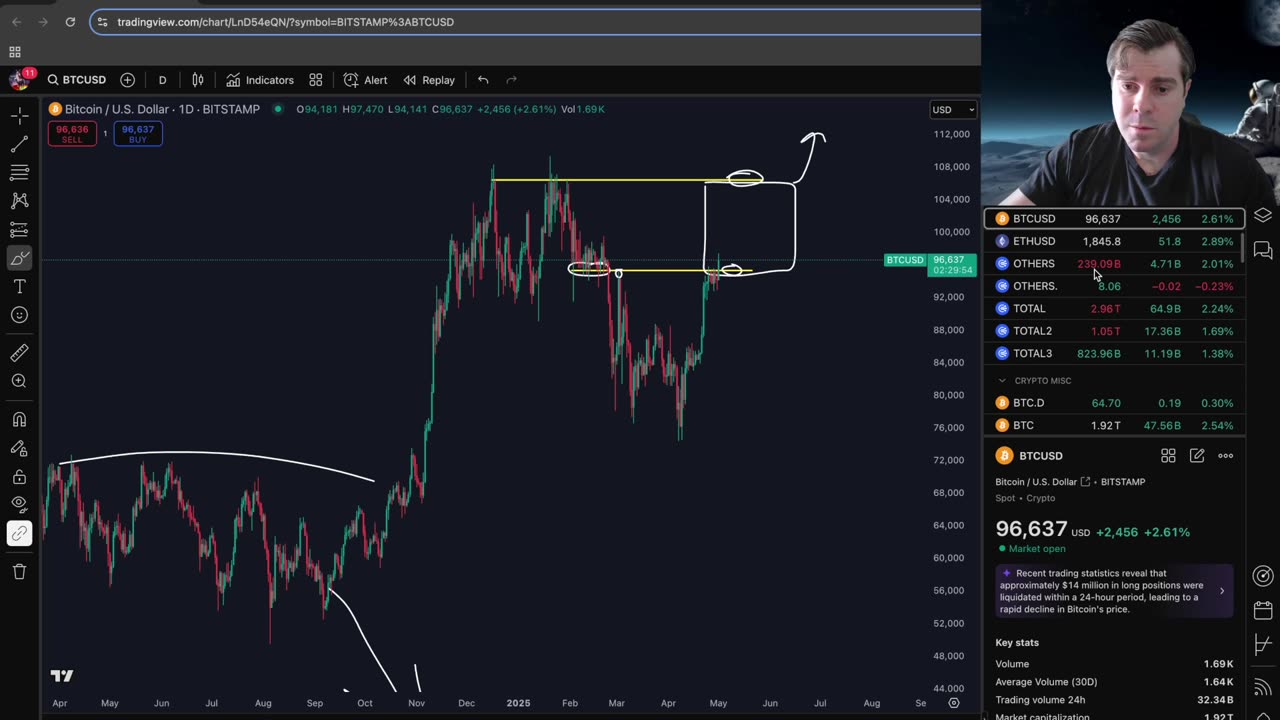Click the browser URL address bar
This screenshot has height=720, width=1280.
click(x=535, y=22)
